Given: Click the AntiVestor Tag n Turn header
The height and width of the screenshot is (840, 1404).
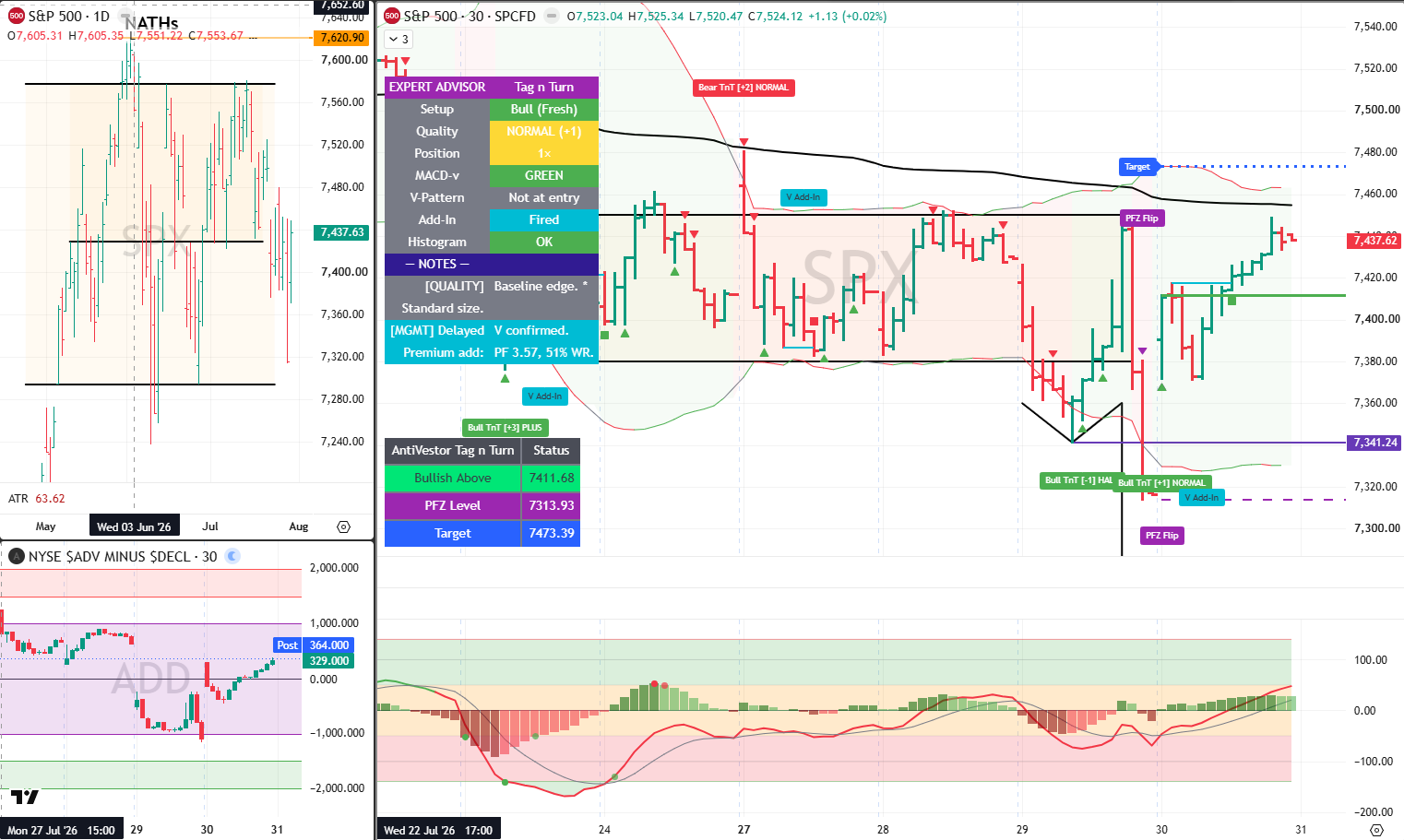Looking at the screenshot, I should 453,450.
